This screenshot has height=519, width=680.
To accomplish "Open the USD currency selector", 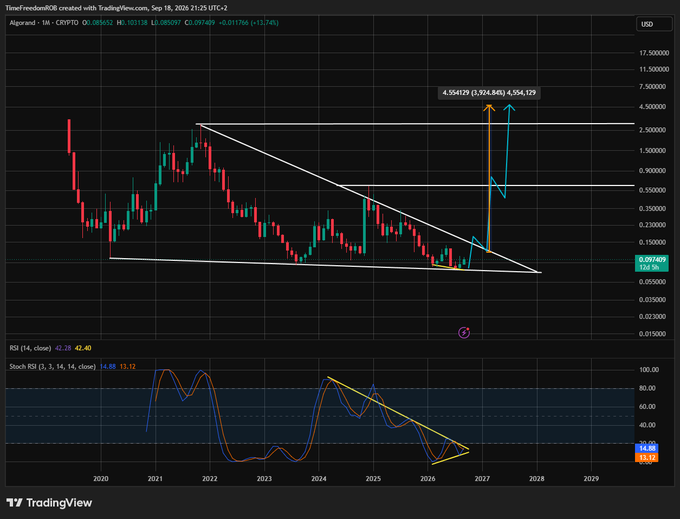I will [654, 24].
